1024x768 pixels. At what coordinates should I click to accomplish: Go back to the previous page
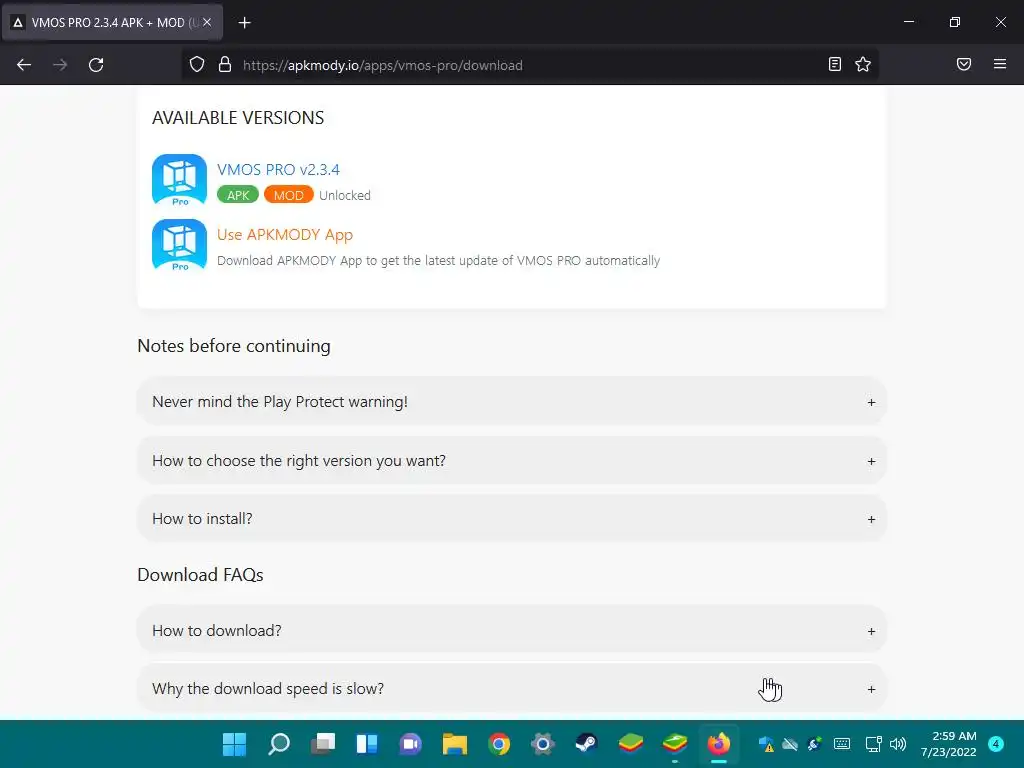point(24,65)
